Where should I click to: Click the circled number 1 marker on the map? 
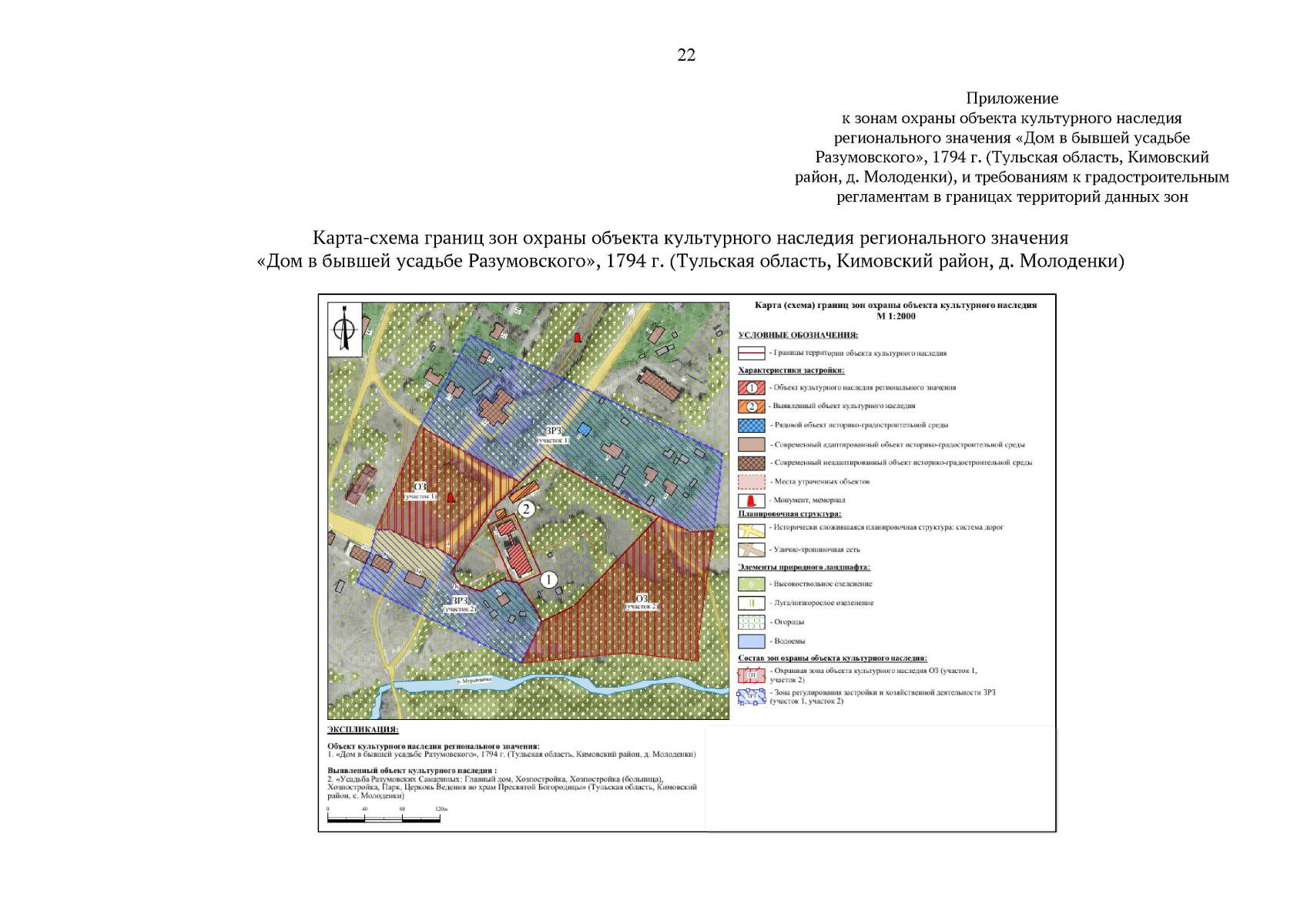coord(548,580)
